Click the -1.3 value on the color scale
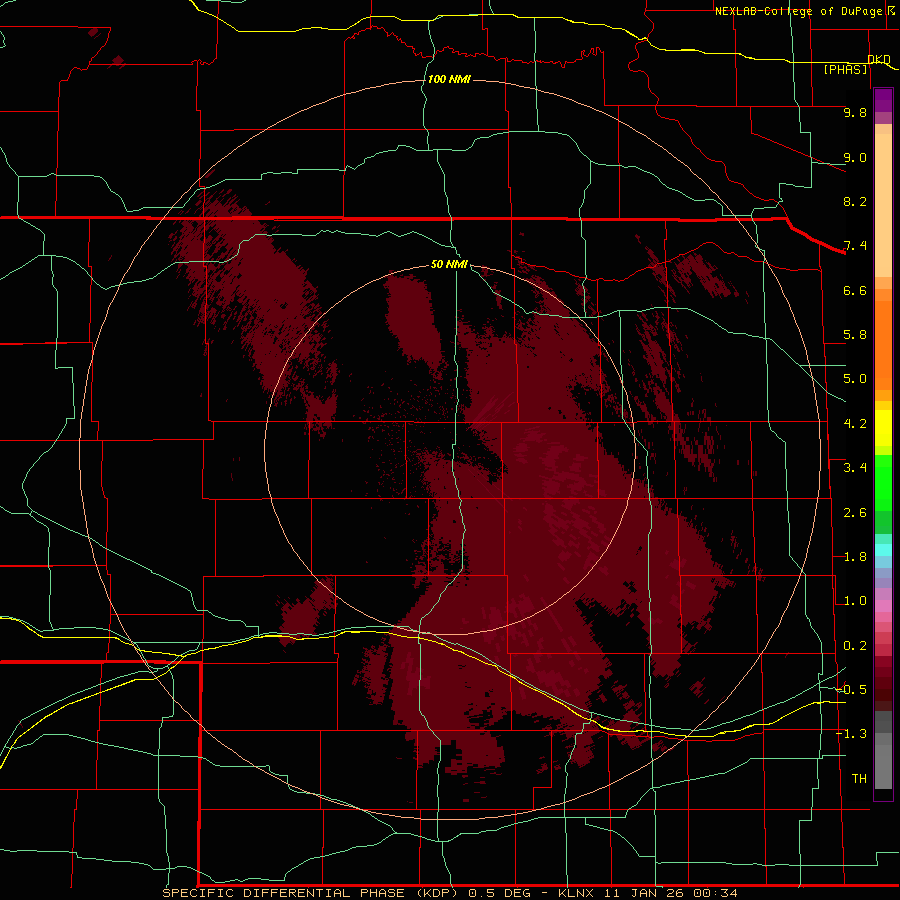Viewport: 900px width, 900px height. click(852, 734)
